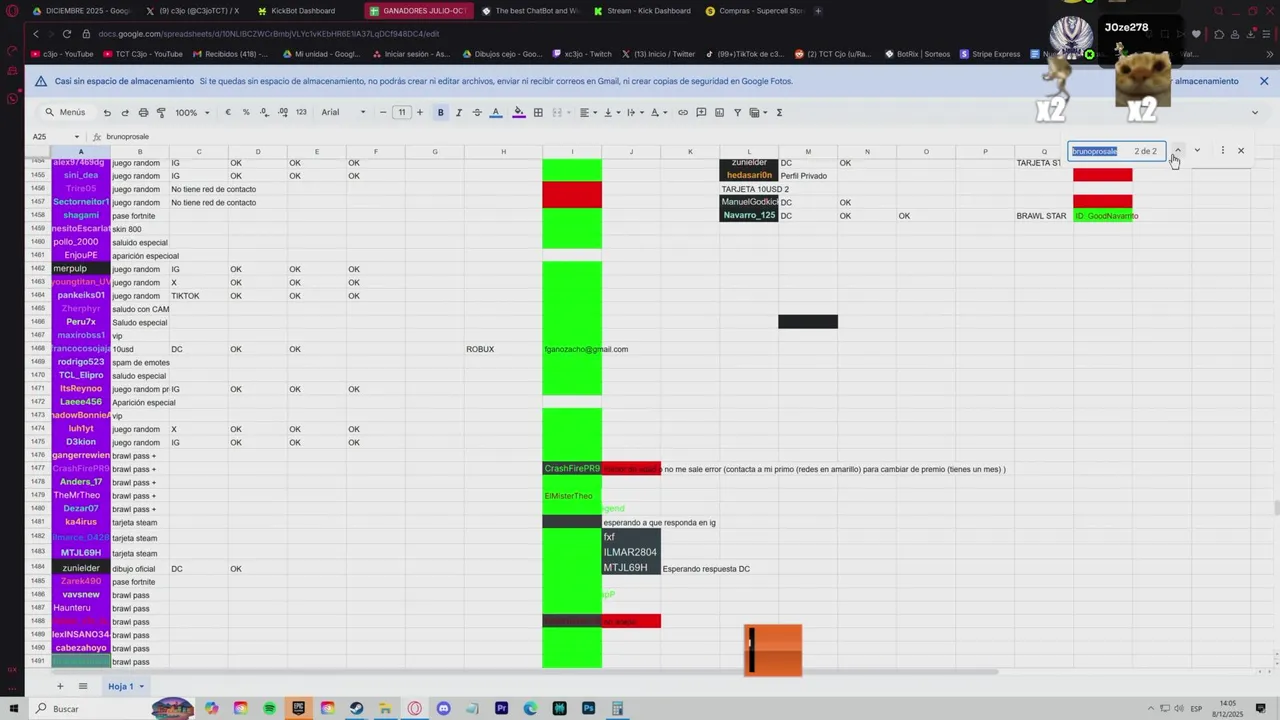
Task: Click the Redo arrow in the toolbar
Action: click(x=125, y=113)
